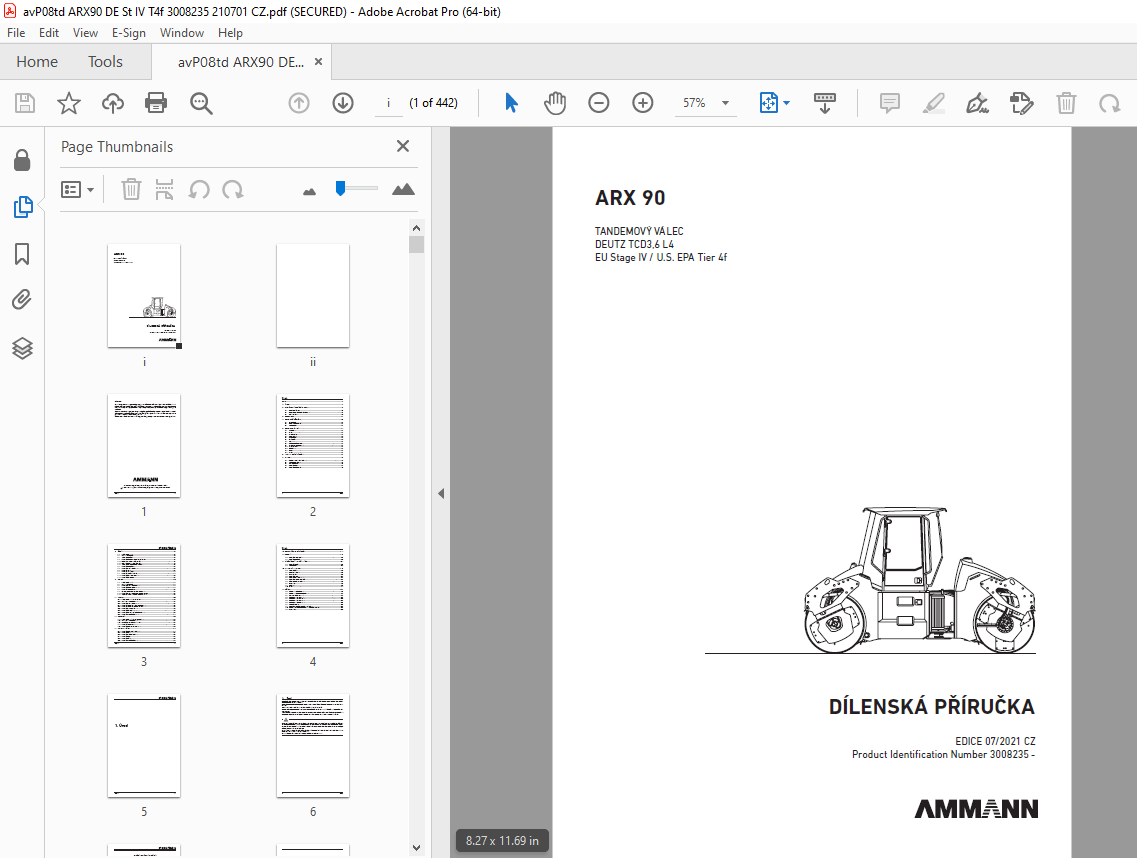The height and width of the screenshot is (858, 1137).
Task: Open the View menu
Action: [x=85, y=33]
